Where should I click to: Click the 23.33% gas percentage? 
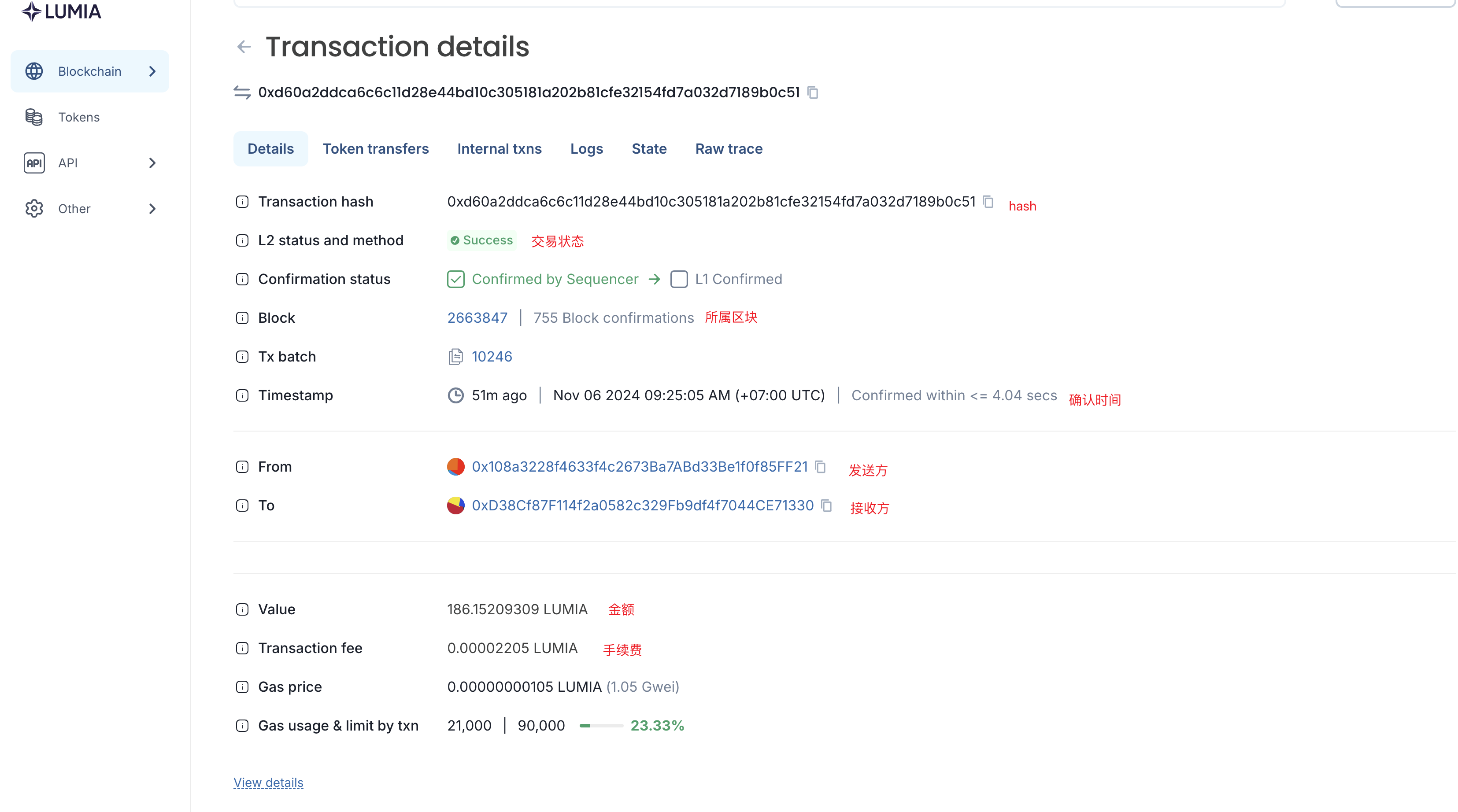(x=658, y=725)
